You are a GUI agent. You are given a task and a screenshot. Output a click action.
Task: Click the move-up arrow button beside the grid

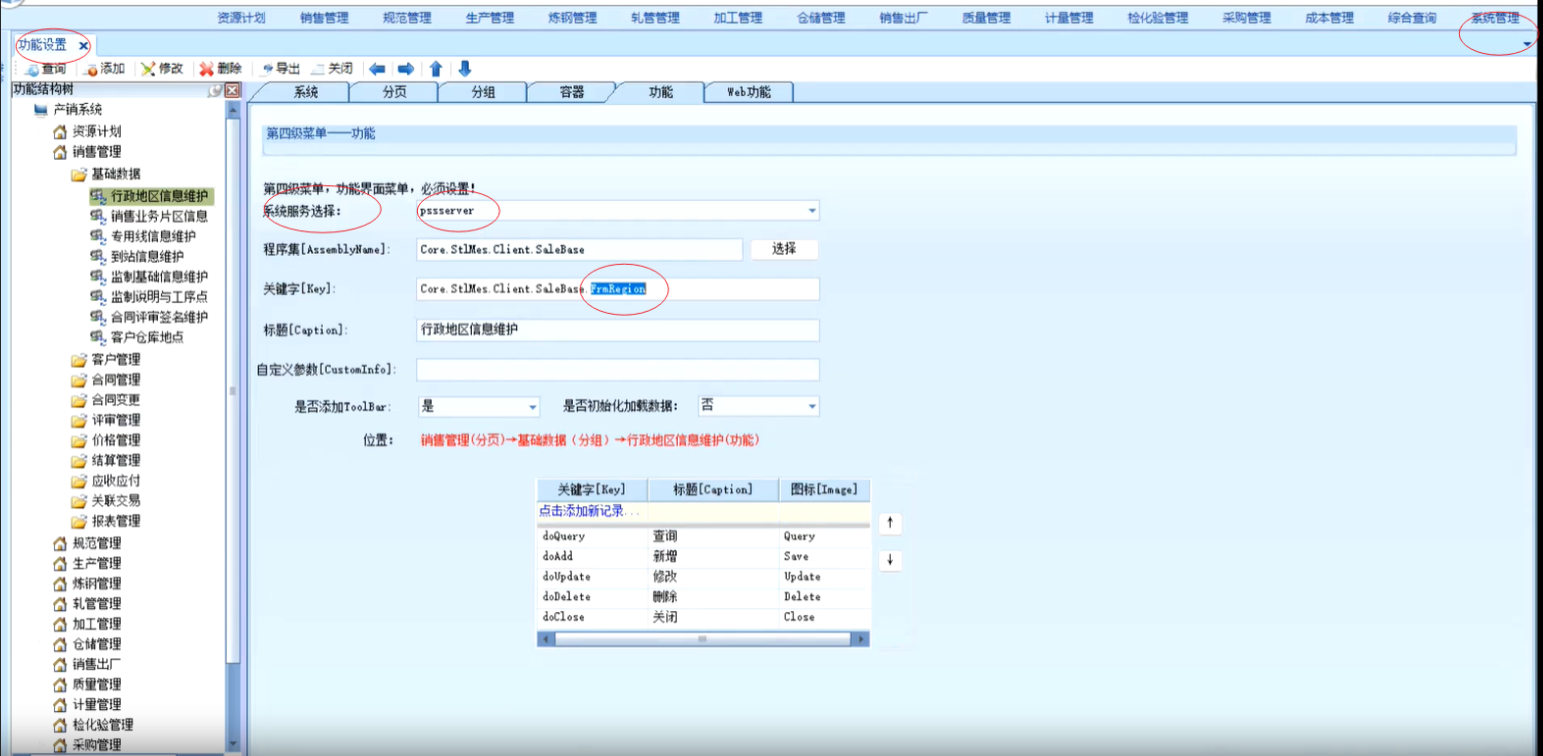890,523
